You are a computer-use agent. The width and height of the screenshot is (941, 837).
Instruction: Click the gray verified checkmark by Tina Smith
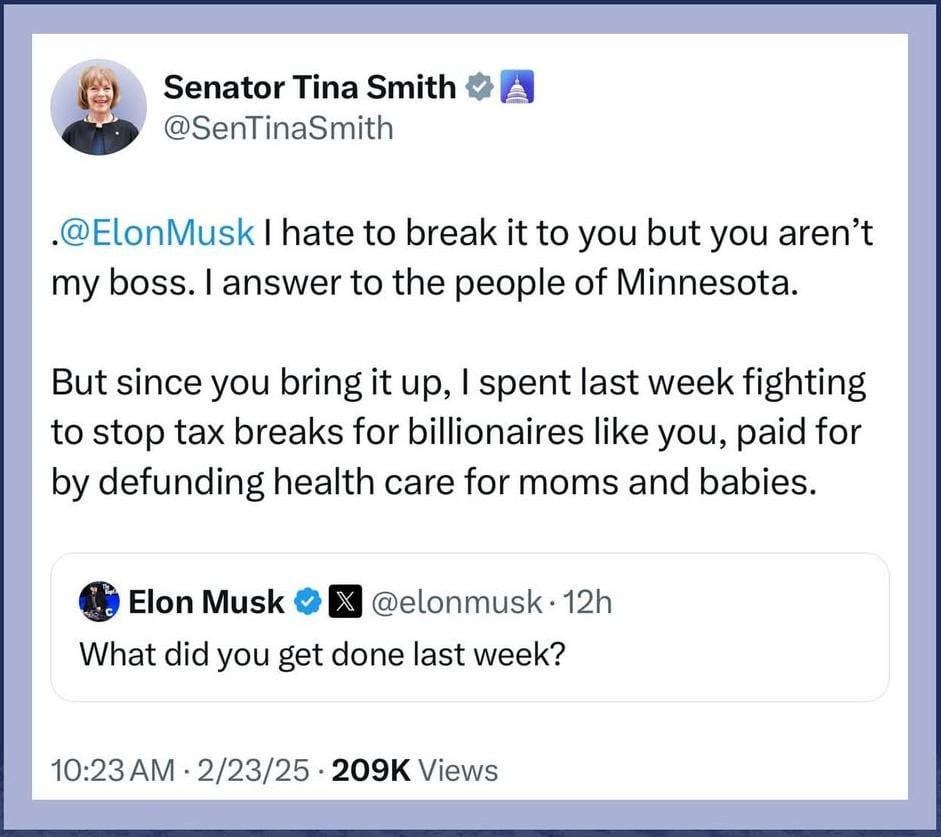coord(479,88)
